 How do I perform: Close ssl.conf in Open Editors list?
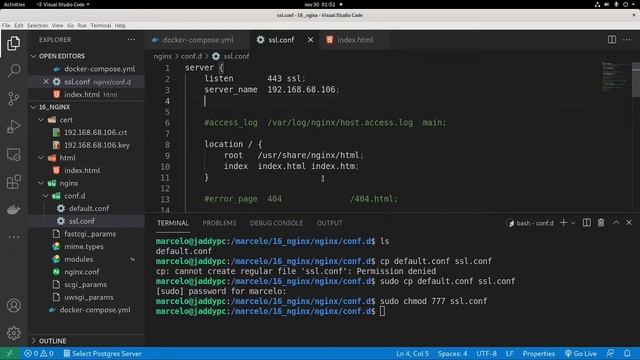tap(46, 82)
